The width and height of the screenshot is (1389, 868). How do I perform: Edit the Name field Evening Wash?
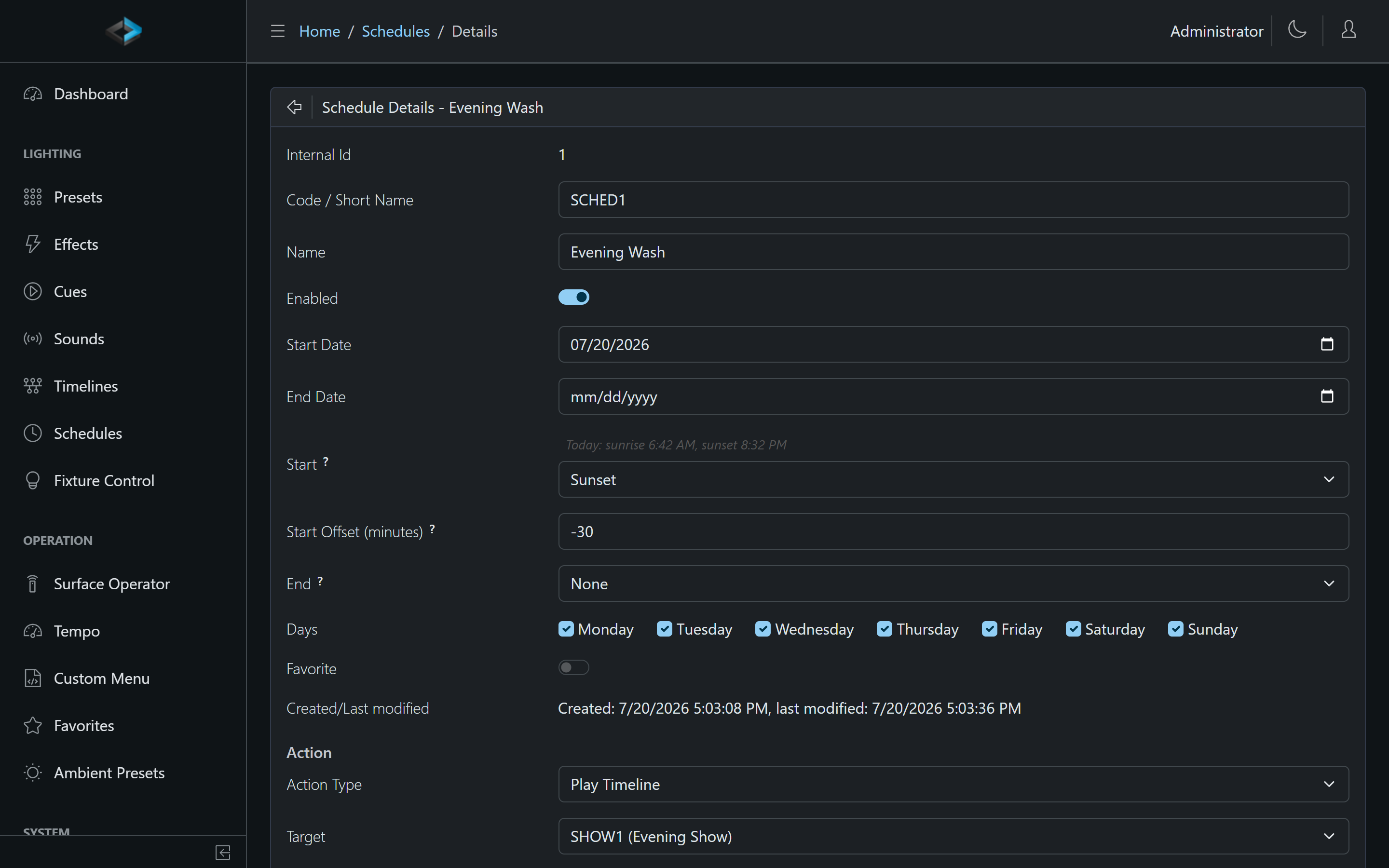[953, 252]
